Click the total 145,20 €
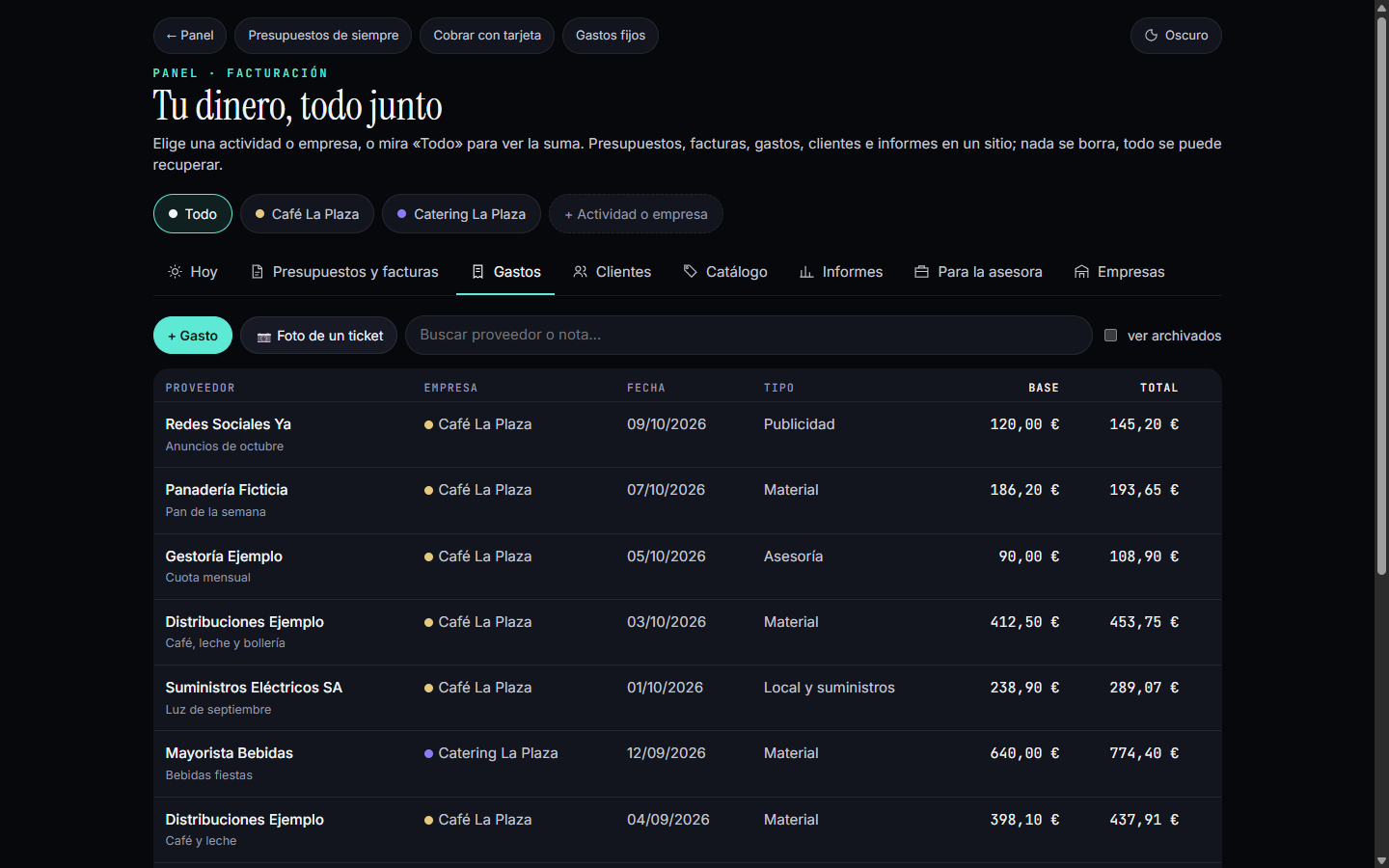 [x=1144, y=424]
